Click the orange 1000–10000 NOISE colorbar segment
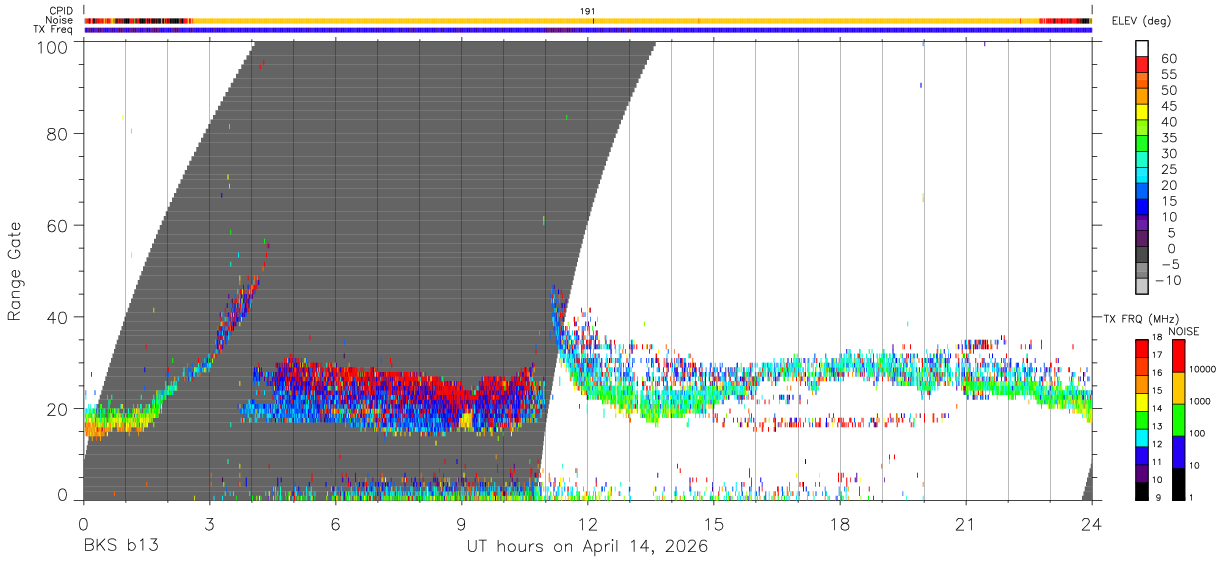The image size is (1228, 567). click(x=1177, y=388)
